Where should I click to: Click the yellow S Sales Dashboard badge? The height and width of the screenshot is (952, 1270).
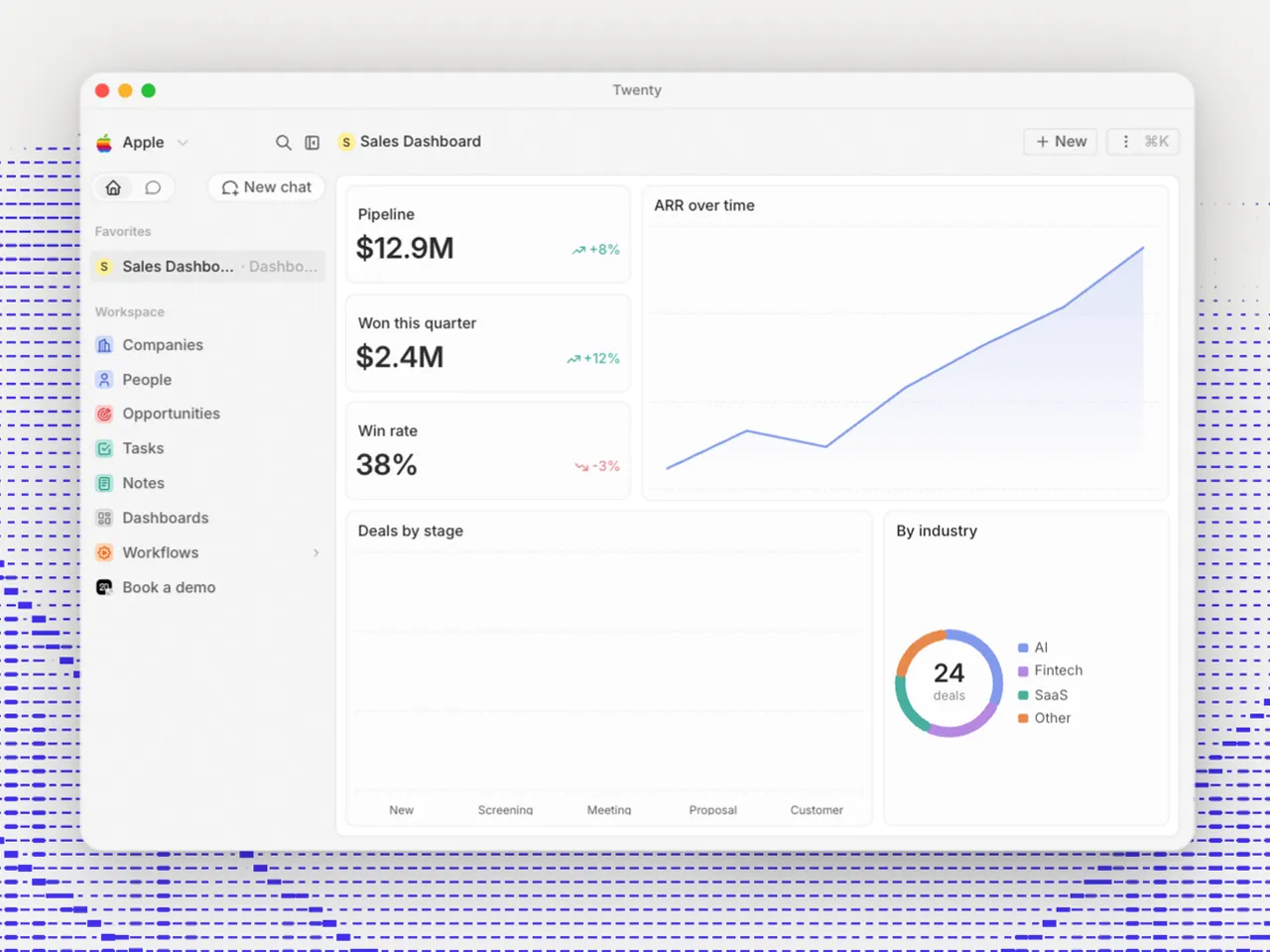click(x=345, y=143)
